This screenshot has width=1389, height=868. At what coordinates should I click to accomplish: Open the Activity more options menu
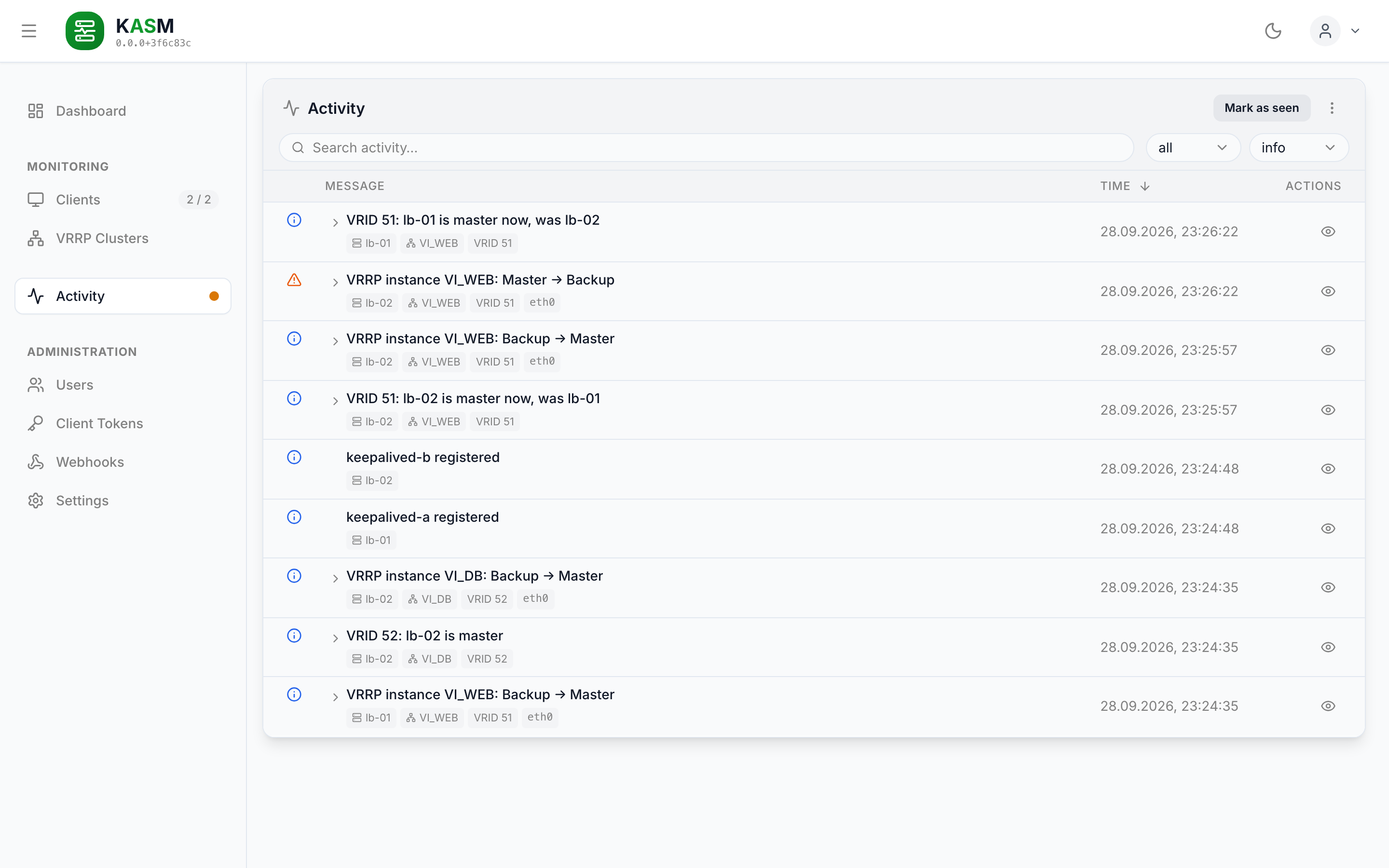(1332, 108)
